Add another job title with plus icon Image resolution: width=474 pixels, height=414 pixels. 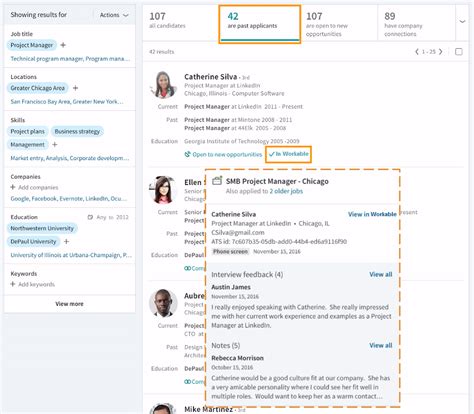pos(63,45)
